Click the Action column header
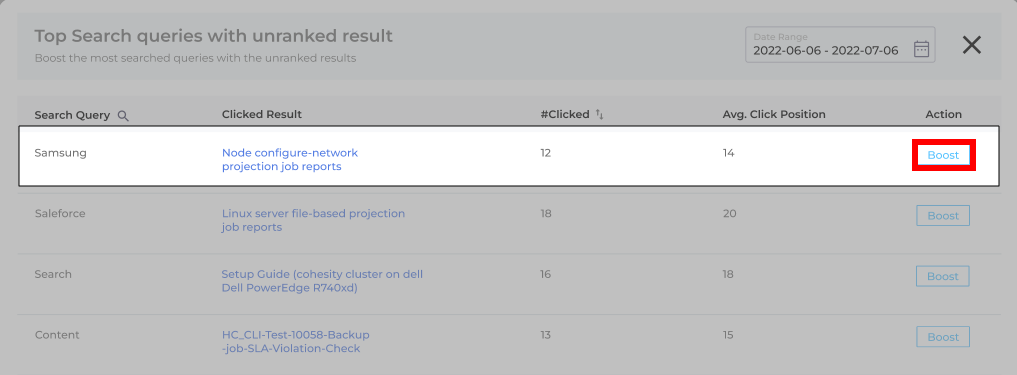The height and width of the screenshot is (375, 1017). pos(943,114)
